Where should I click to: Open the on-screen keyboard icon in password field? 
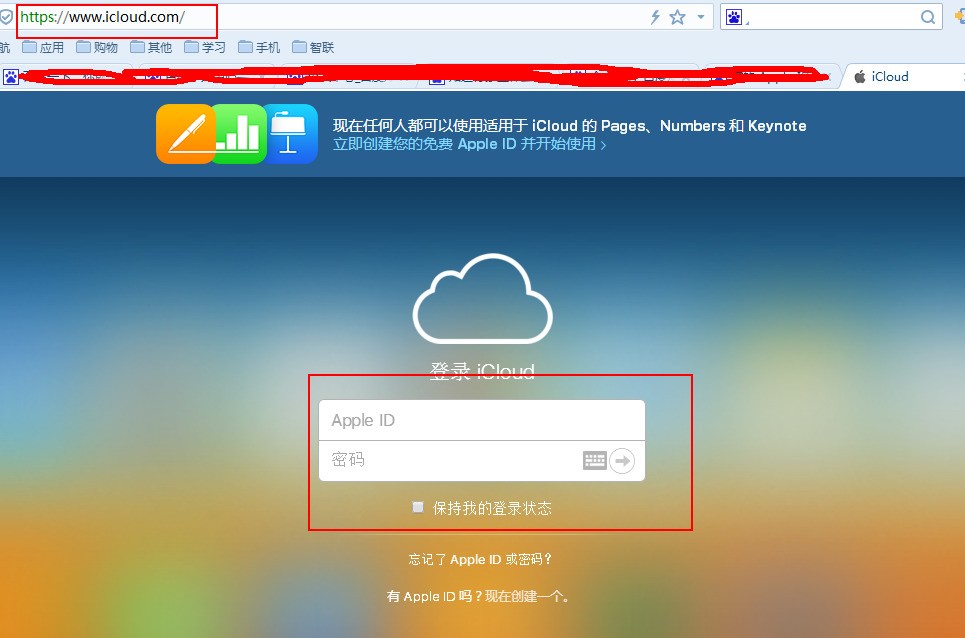click(595, 460)
